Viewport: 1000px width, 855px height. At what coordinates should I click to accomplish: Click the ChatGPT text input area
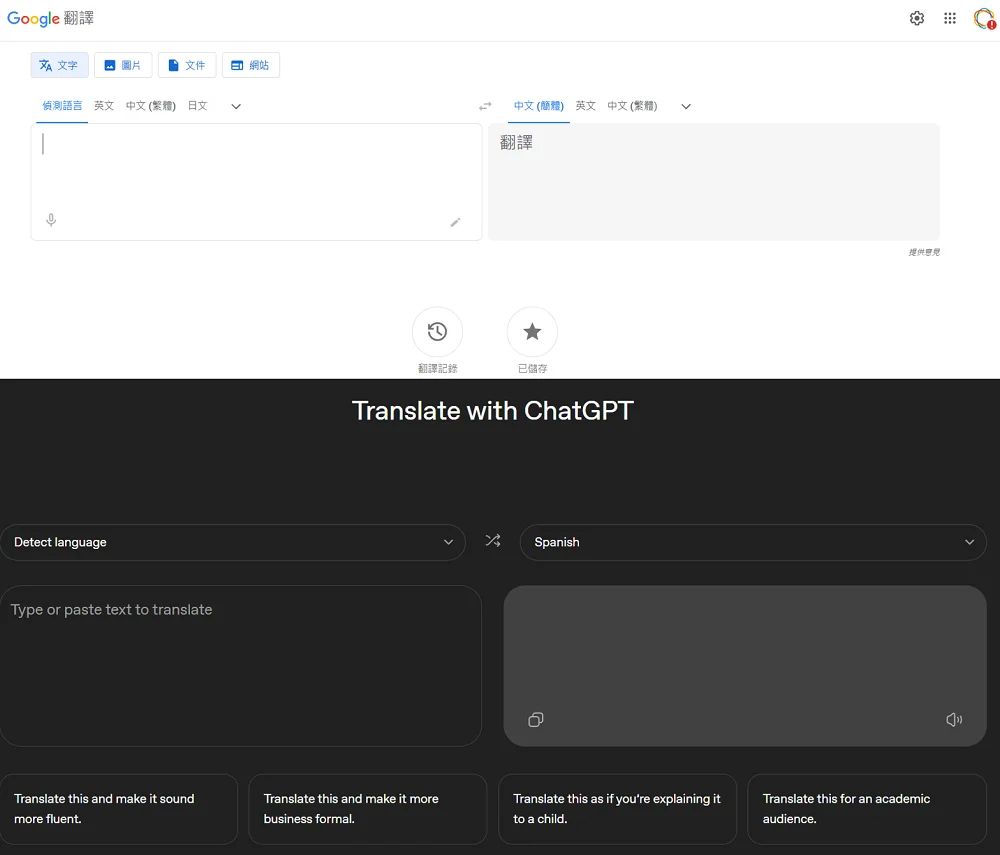tap(241, 665)
